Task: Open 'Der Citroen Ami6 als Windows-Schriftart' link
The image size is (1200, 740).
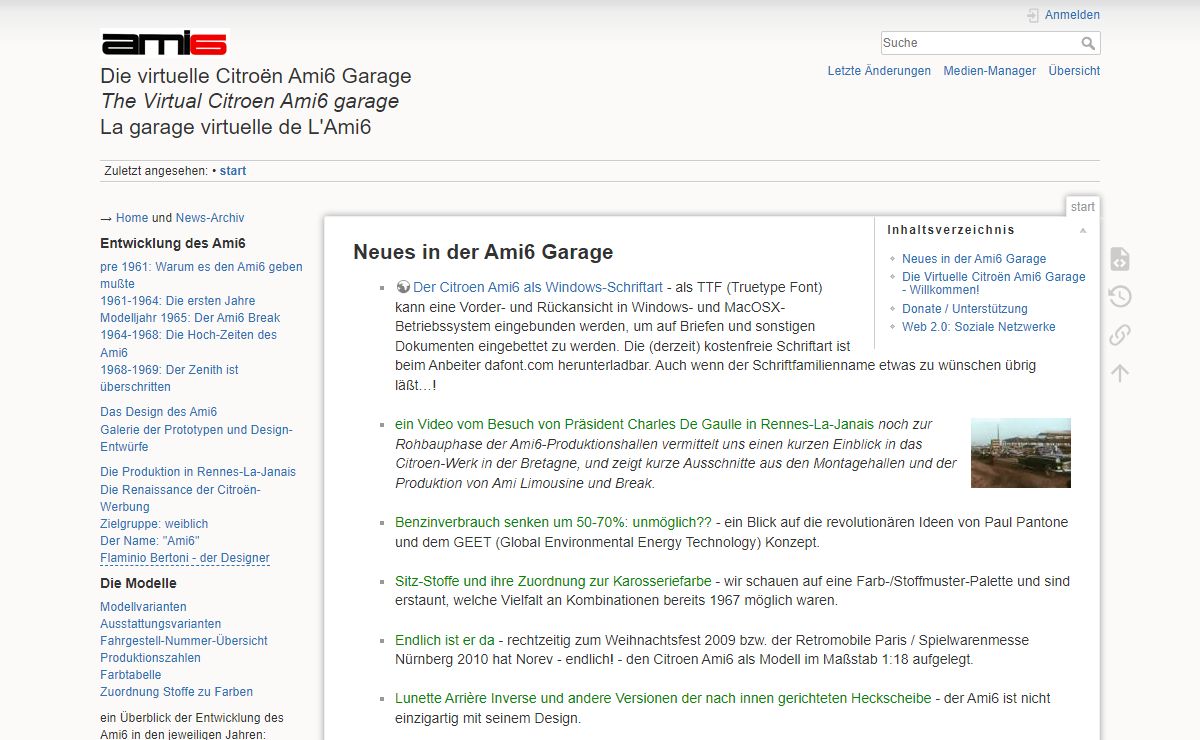Action: (538, 287)
